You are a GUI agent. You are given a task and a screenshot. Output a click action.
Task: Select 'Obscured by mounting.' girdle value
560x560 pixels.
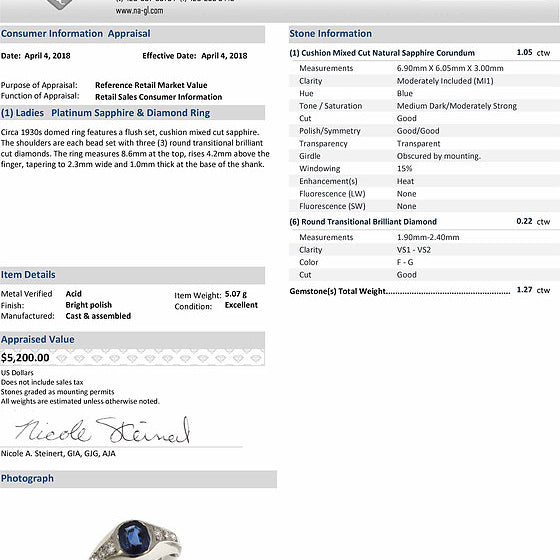[439, 156]
